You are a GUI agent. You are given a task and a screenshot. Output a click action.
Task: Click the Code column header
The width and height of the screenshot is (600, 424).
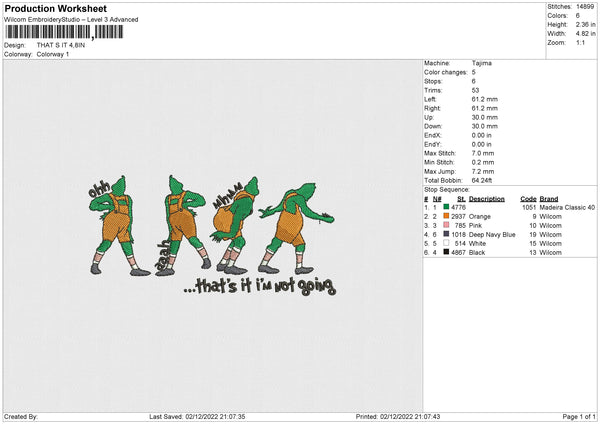pos(529,198)
